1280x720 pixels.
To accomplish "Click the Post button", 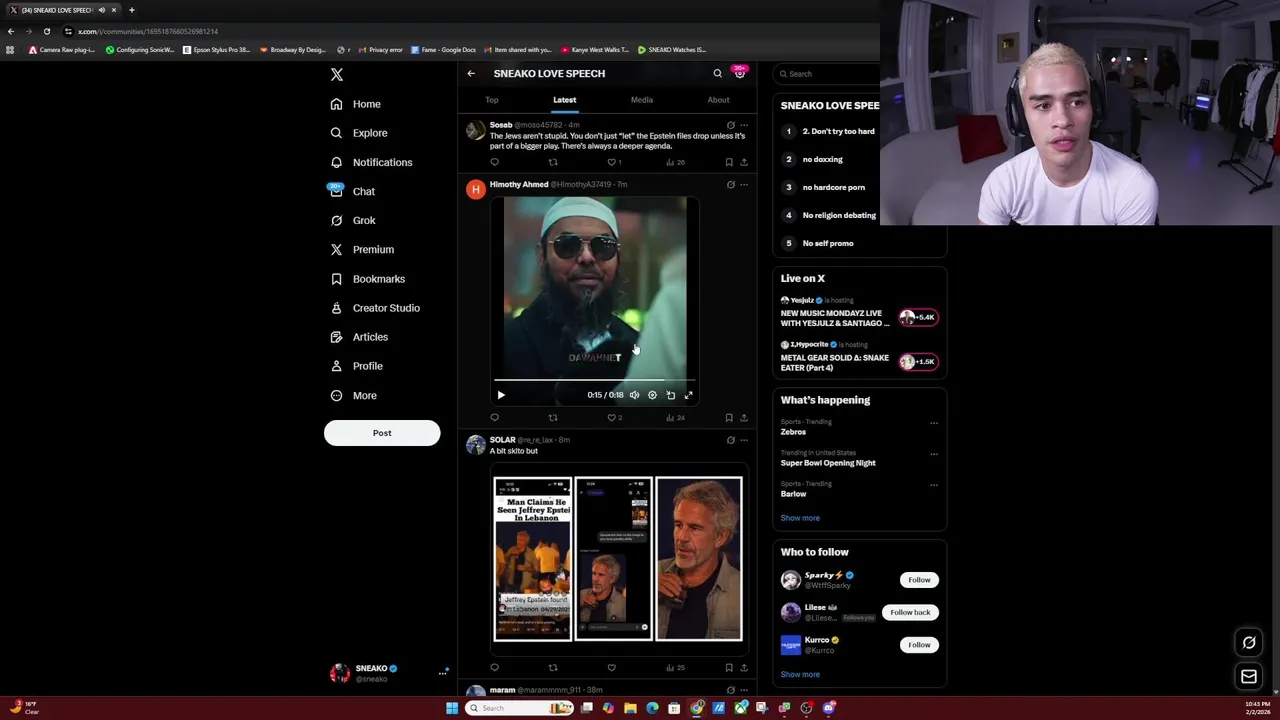I will point(382,433).
